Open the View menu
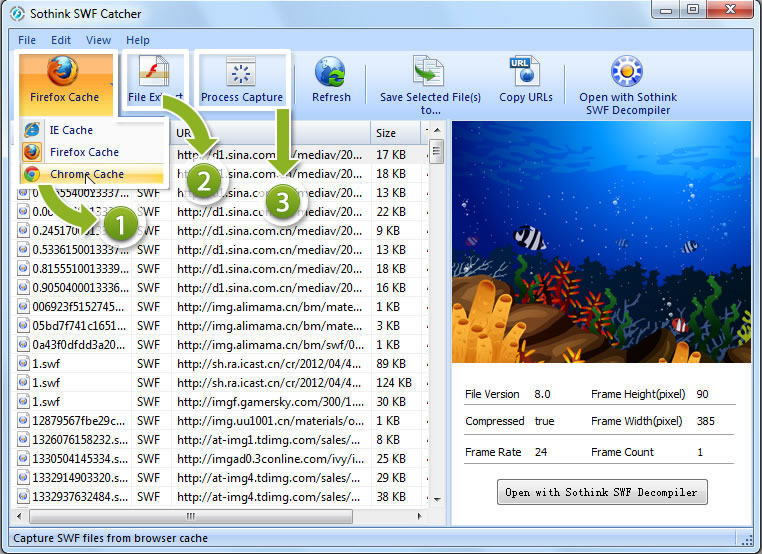The height and width of the screenshot is (554, 762). coord(98,40)
